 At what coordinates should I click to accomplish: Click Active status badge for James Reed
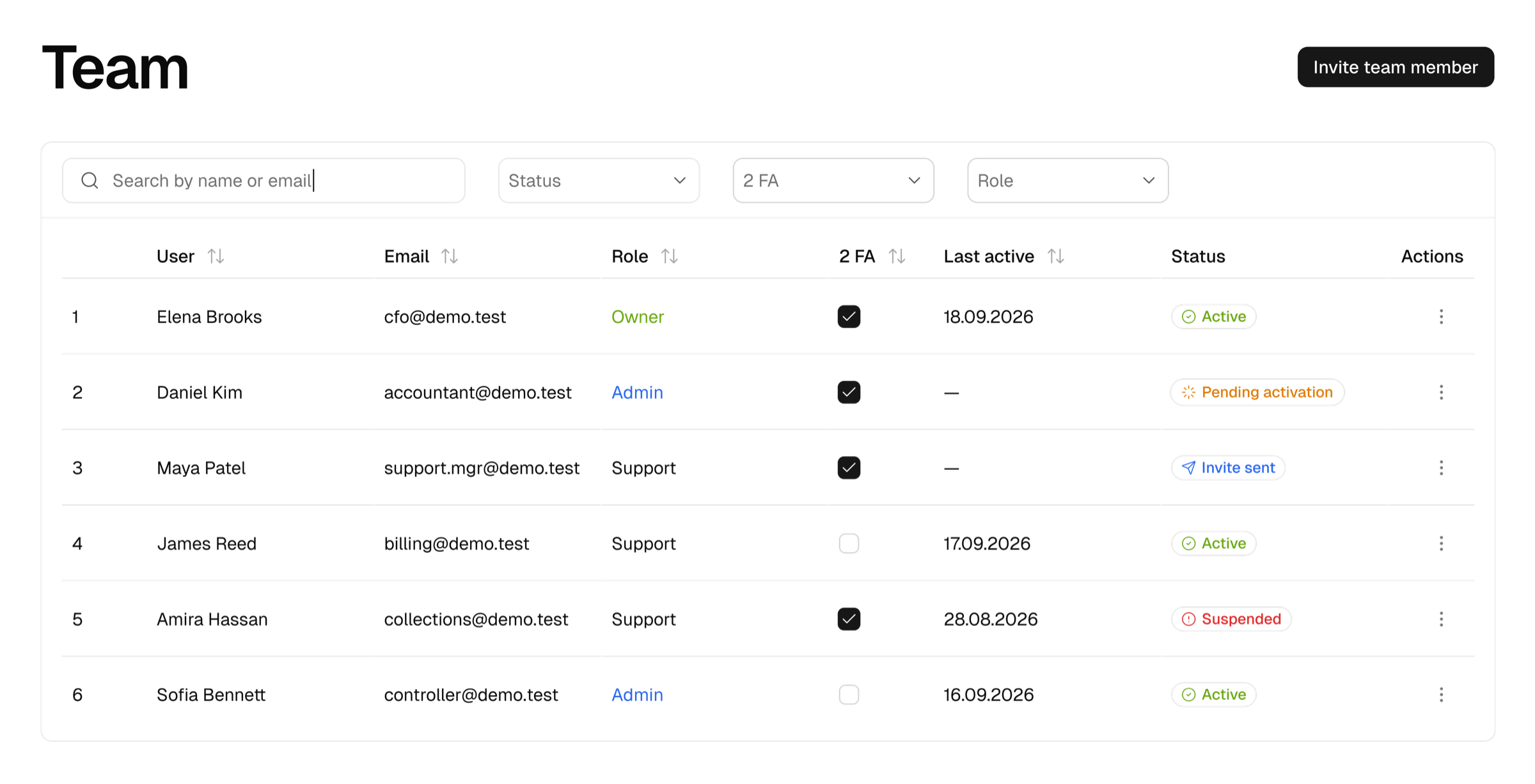coord(1213,544)
